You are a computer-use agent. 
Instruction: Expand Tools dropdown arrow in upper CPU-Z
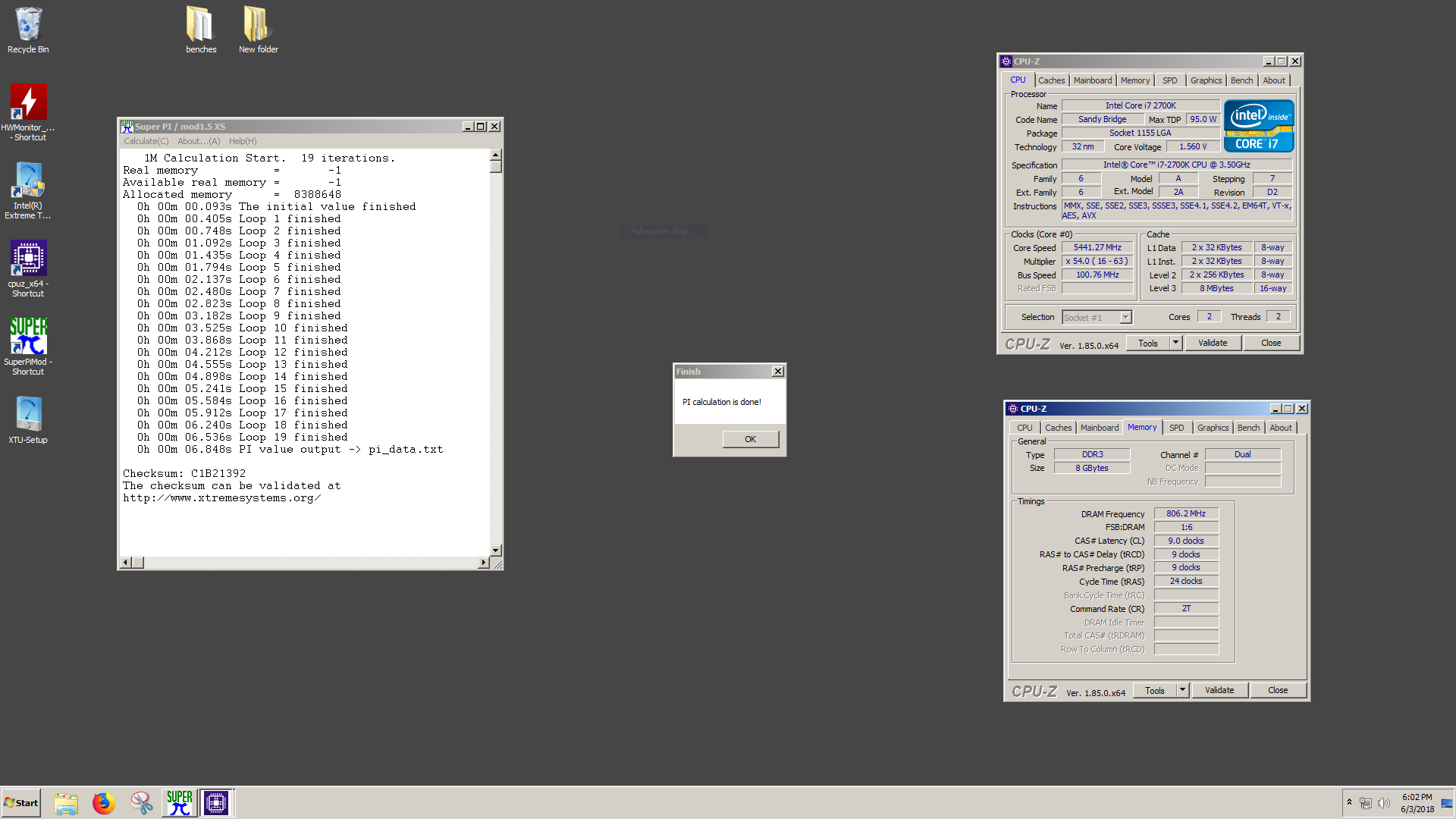tap(1175, 344)
